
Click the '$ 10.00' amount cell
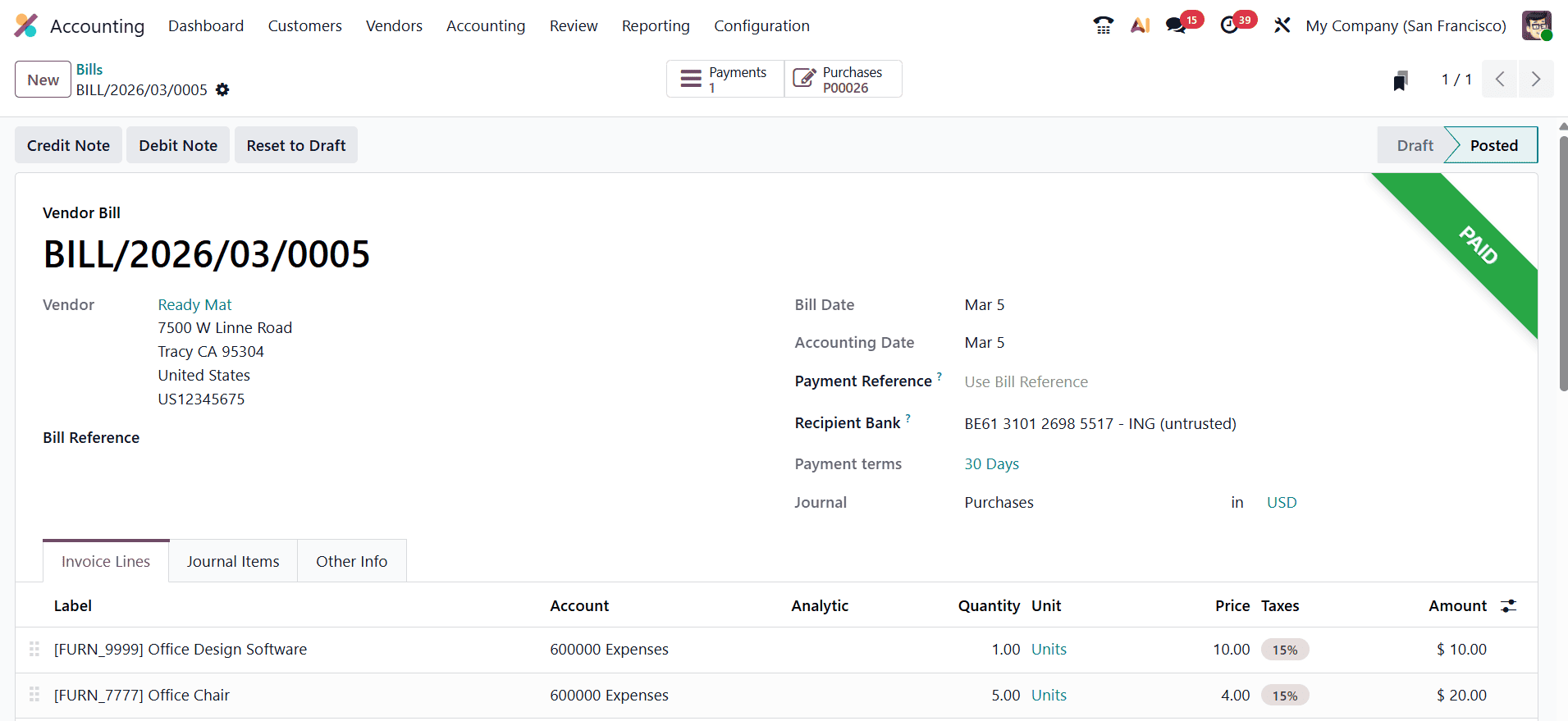coord(1461,649)
